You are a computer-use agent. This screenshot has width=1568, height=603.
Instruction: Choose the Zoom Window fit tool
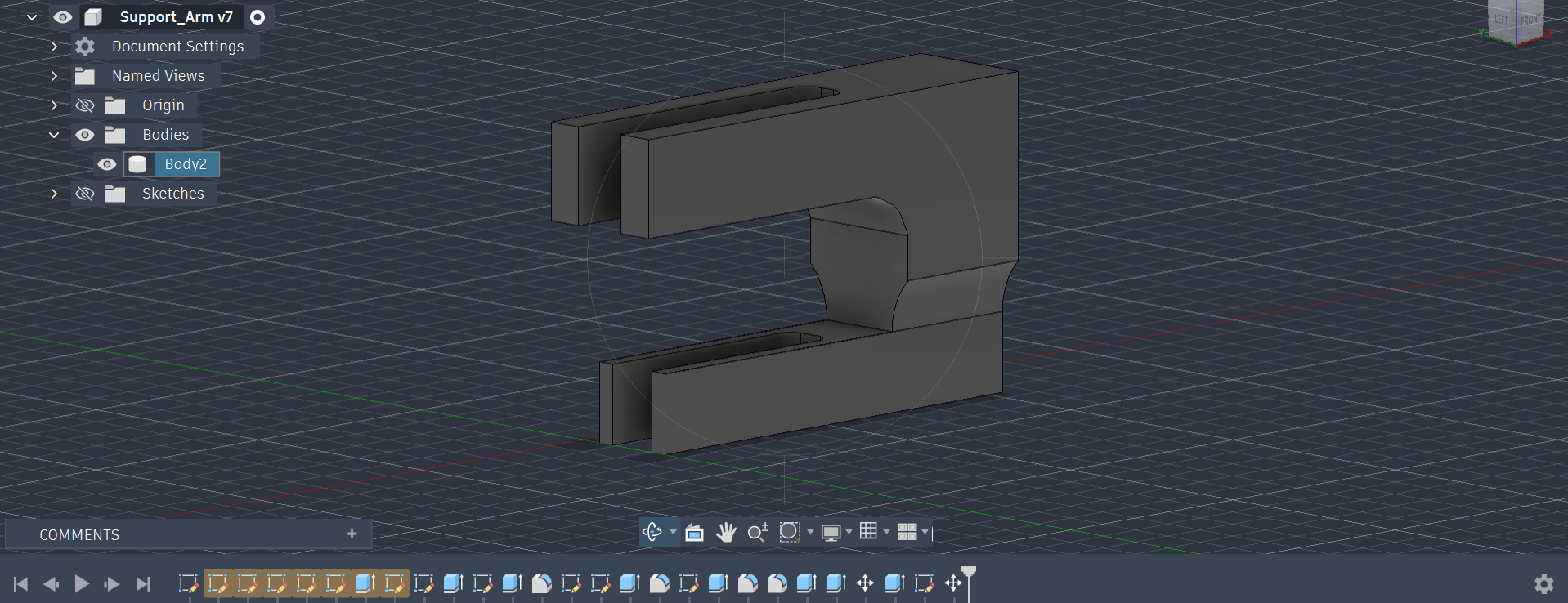(x=789, y=532)
